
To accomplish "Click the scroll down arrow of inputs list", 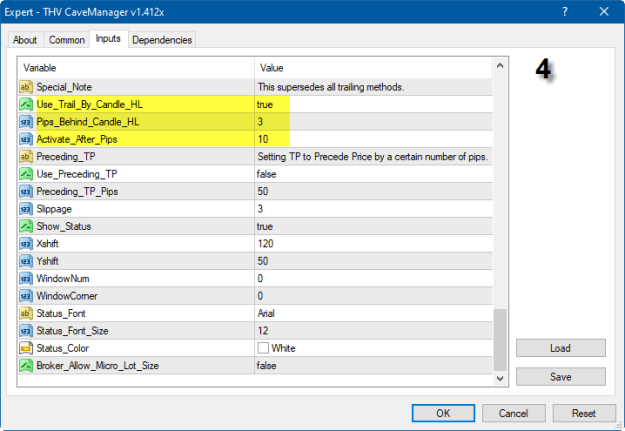I will click(x=500, y=378).
